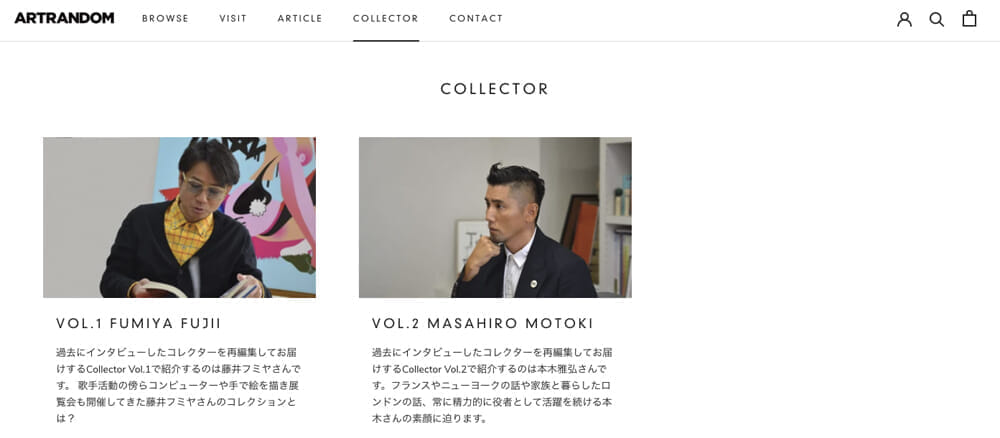Open the BROWSE menu item
This screenshot has height=438, width=1000.
point(165,18)
